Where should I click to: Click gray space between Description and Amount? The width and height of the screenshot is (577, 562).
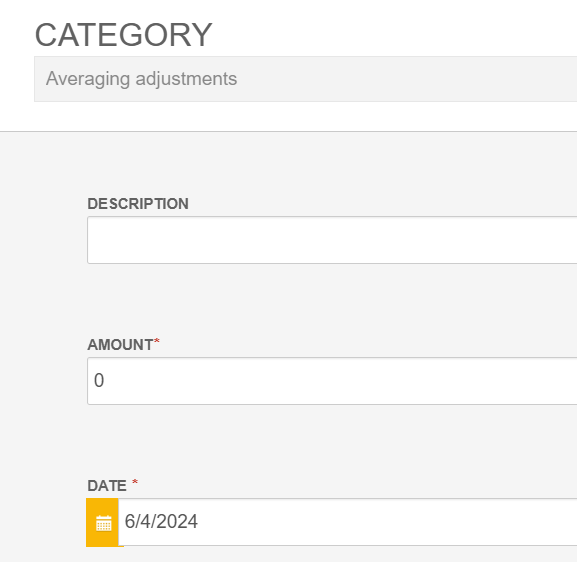coord(332,300)
